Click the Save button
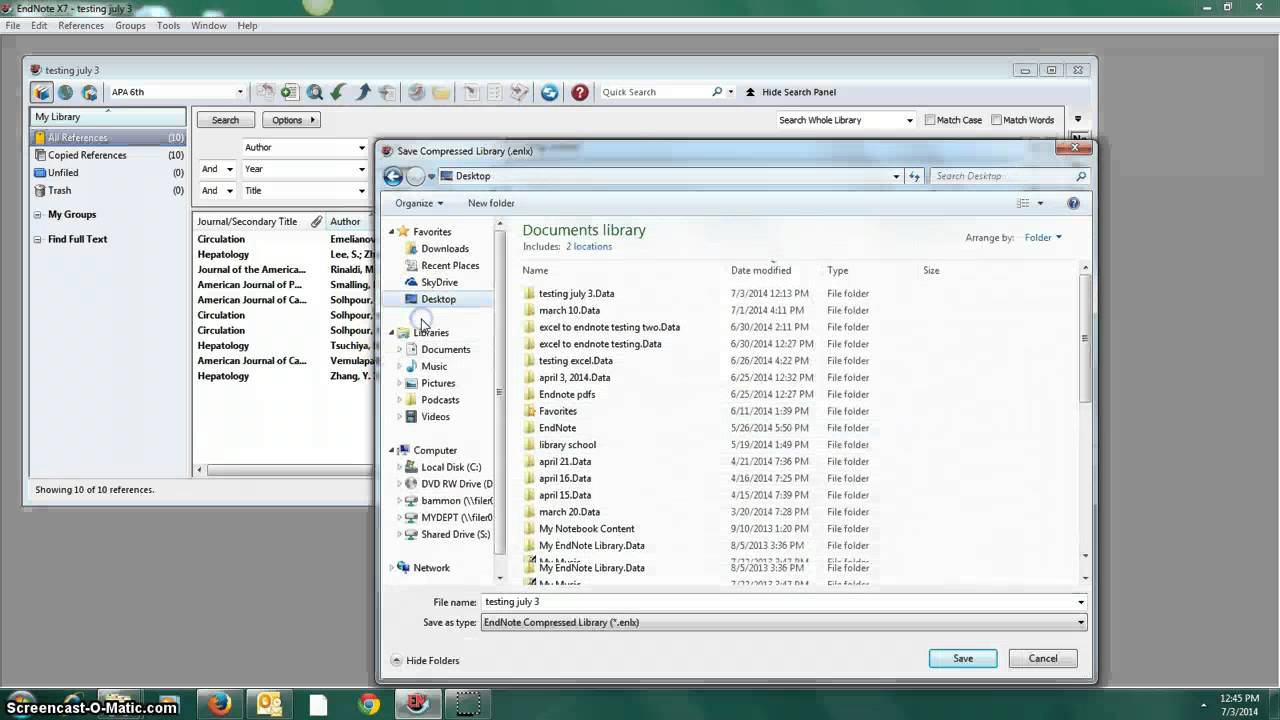The image size is (1280, 720). tap(963, 658)
